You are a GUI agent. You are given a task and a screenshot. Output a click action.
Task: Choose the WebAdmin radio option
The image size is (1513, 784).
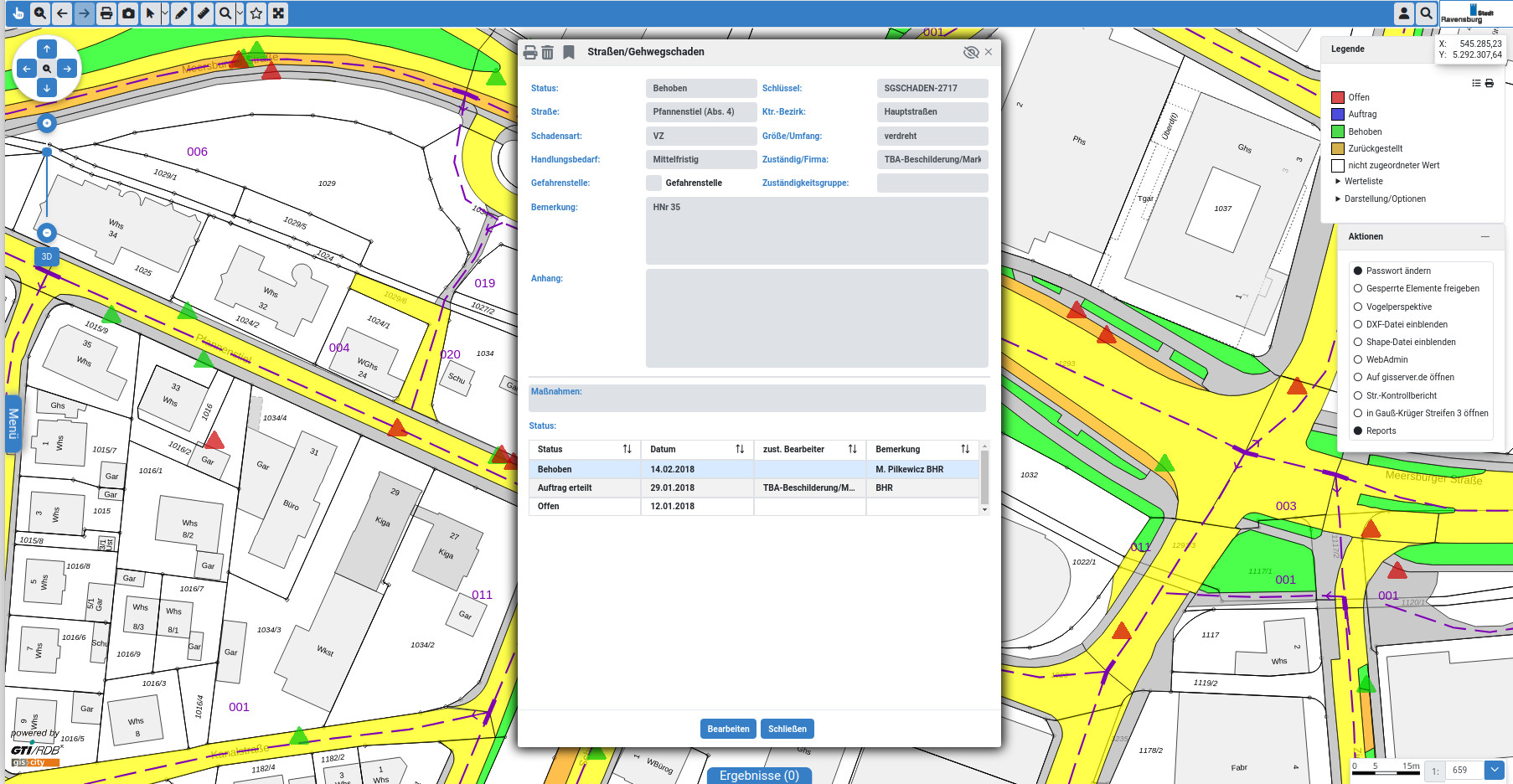pyautogui.click(x=1358, y=359)
